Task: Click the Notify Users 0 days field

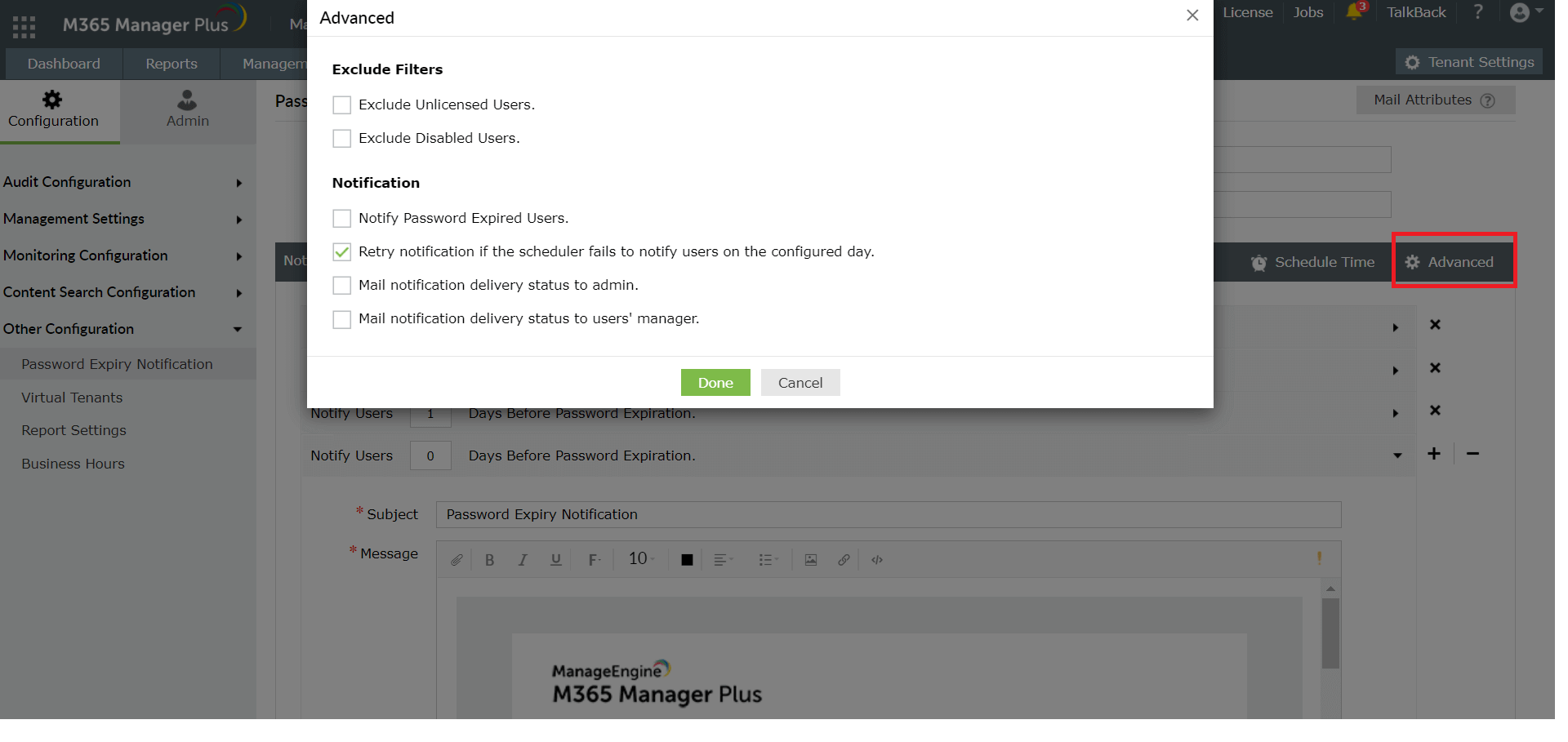Action: 430,455
